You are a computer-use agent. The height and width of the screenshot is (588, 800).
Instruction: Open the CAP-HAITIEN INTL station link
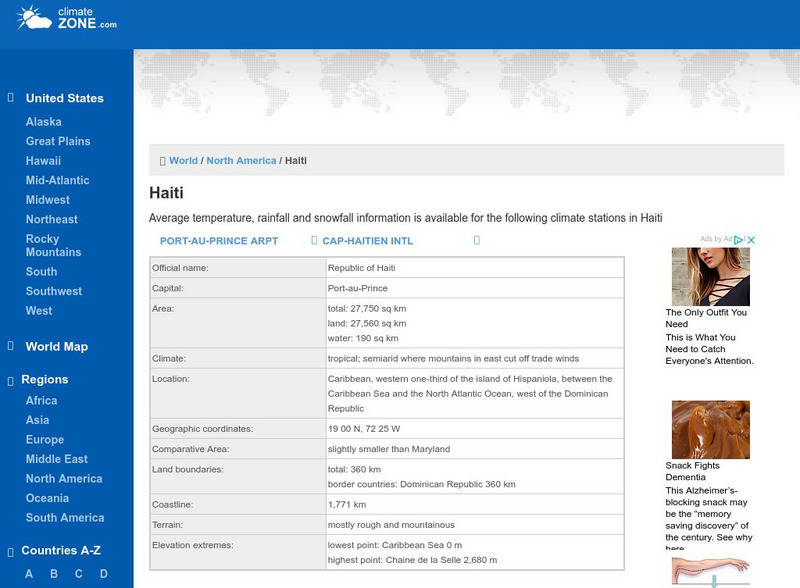(x=367, y=241)
